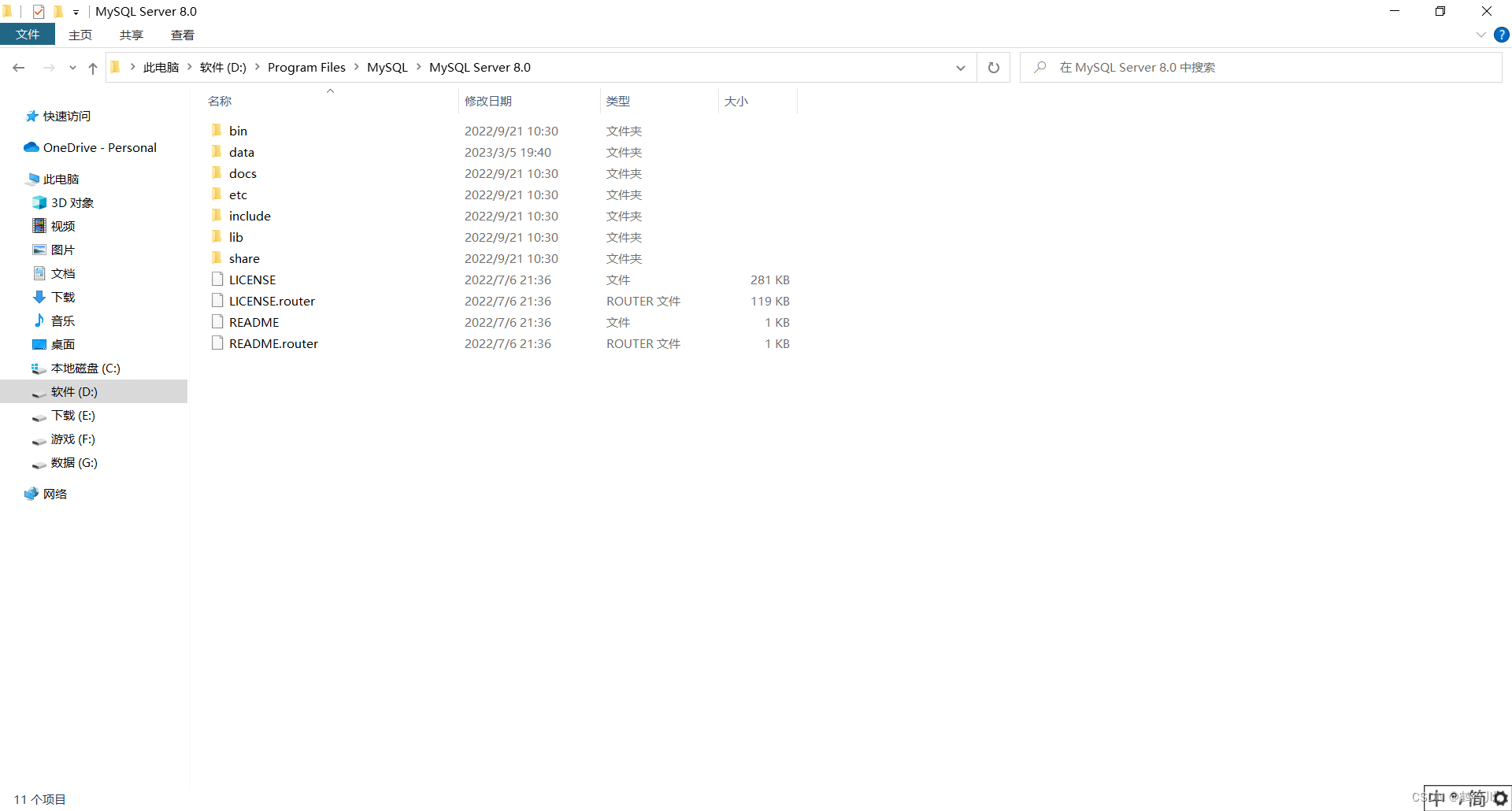Click the LICENSE file icon
1512x811 pixels.
coord(217,279)
